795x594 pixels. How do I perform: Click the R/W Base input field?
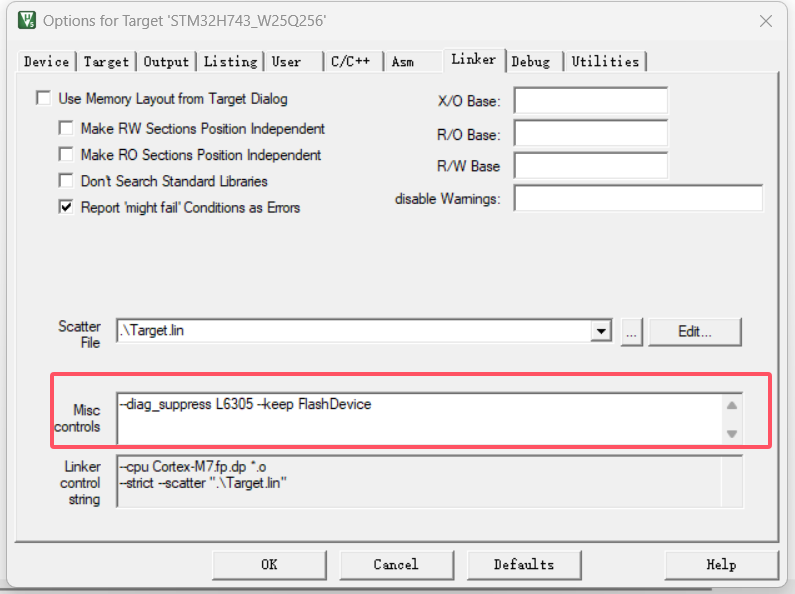[591, 165]
